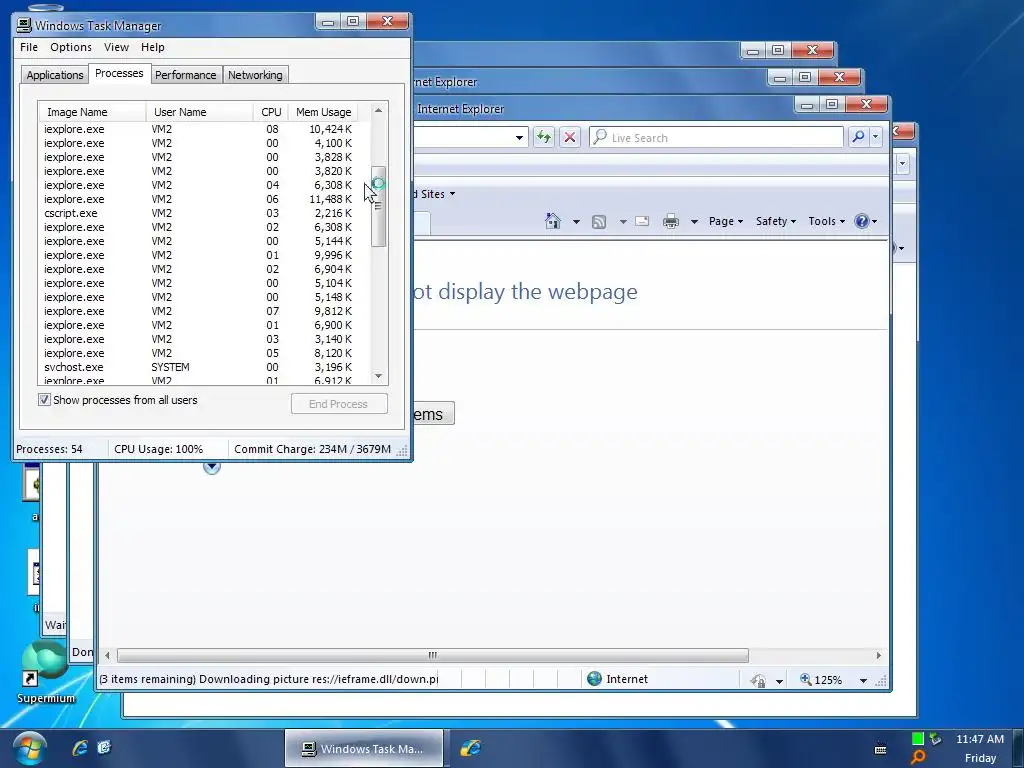The width and height of the screenshot is (1024, 768).
Task: Switch to the Performance tab
Action: coord(185,75)
